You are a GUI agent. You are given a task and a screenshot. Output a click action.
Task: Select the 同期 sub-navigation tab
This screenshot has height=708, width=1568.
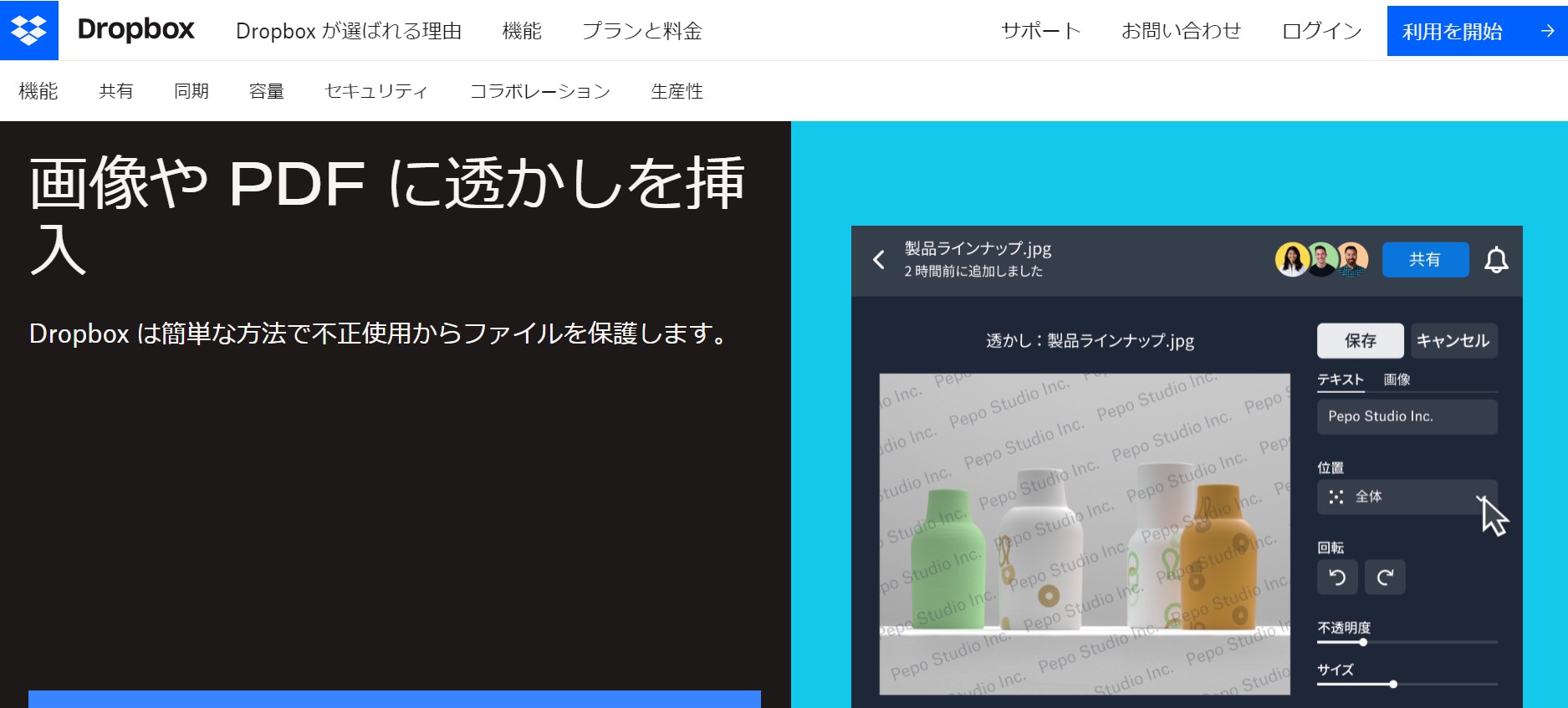point(191,91)
